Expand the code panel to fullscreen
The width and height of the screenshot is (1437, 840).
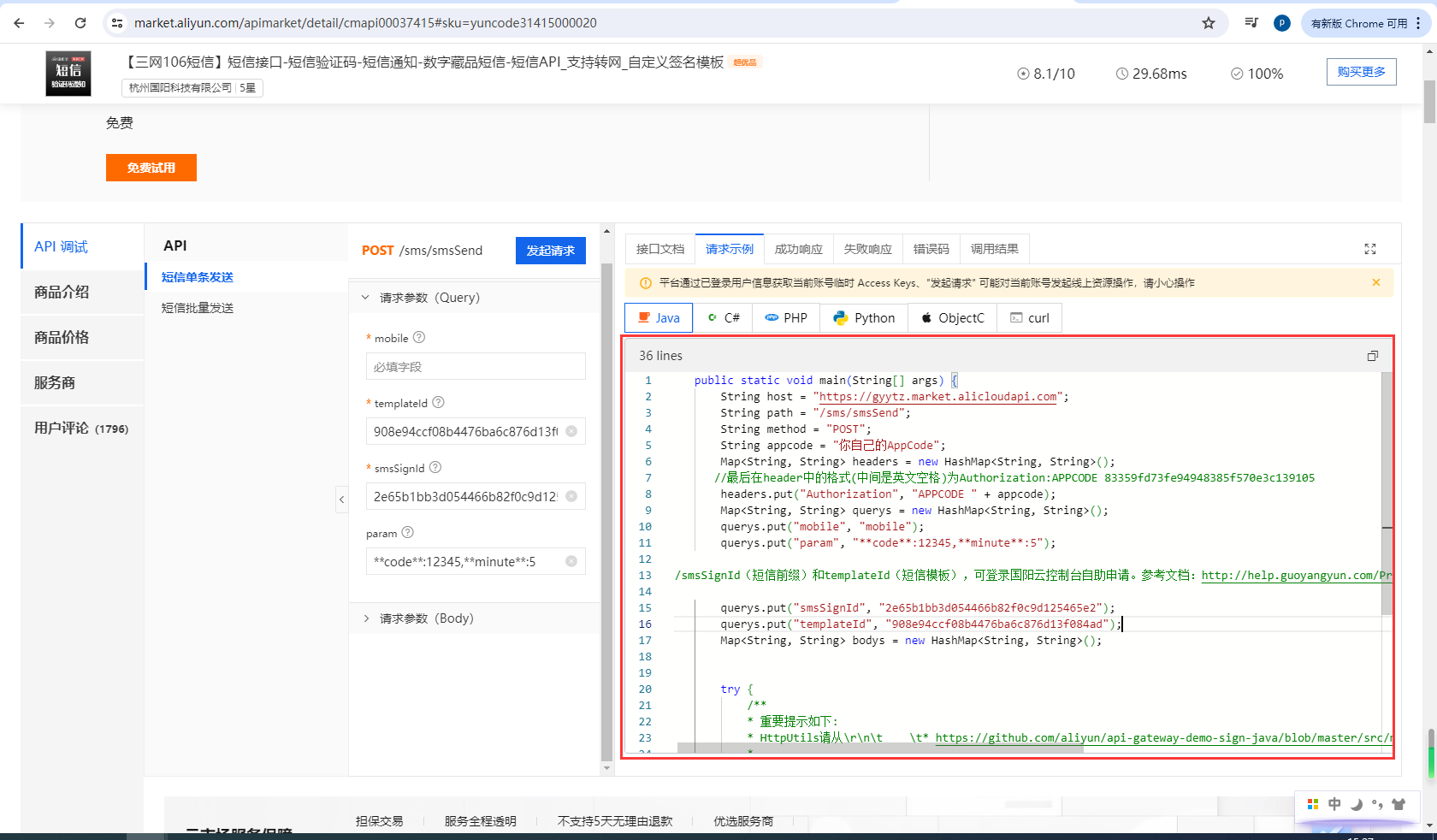click(1370, 249)
